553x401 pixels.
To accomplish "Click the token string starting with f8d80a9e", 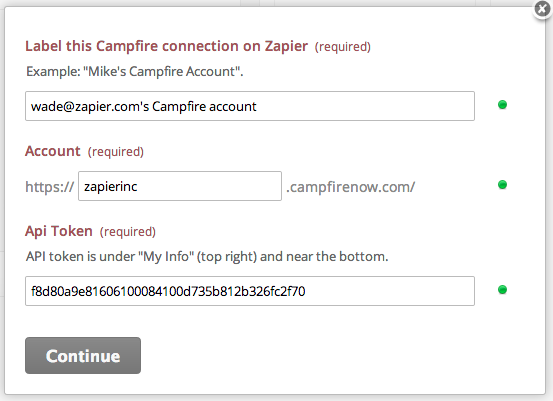I will pos(168,291).
